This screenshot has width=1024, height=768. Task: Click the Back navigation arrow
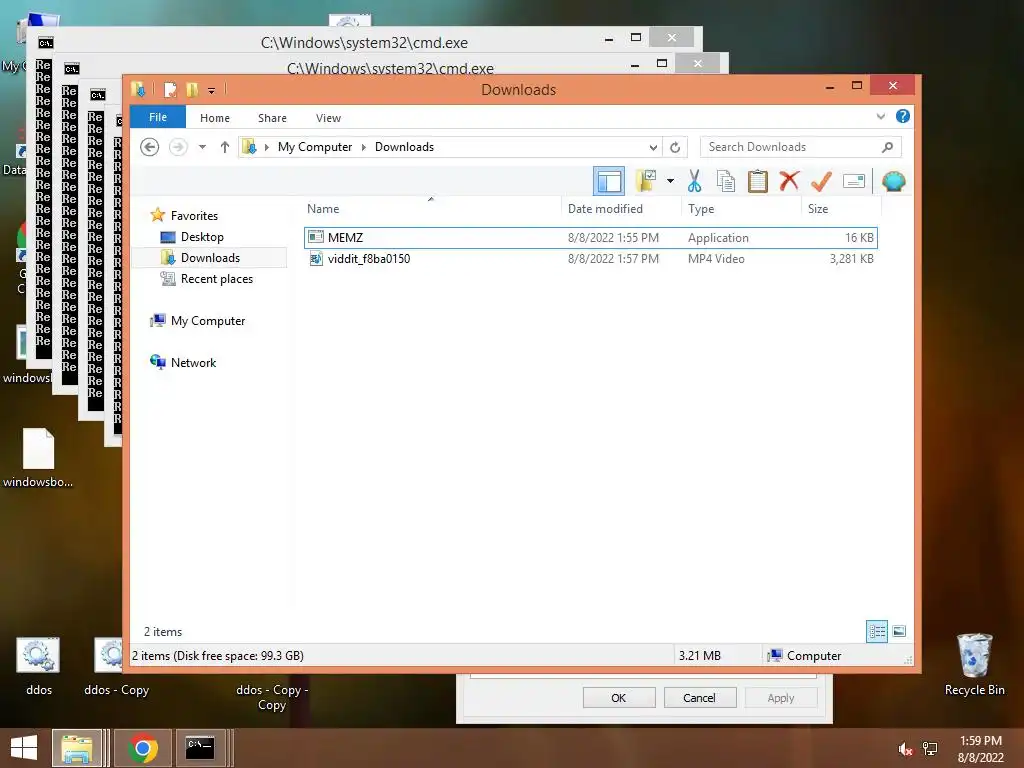[x=150, y=147]
